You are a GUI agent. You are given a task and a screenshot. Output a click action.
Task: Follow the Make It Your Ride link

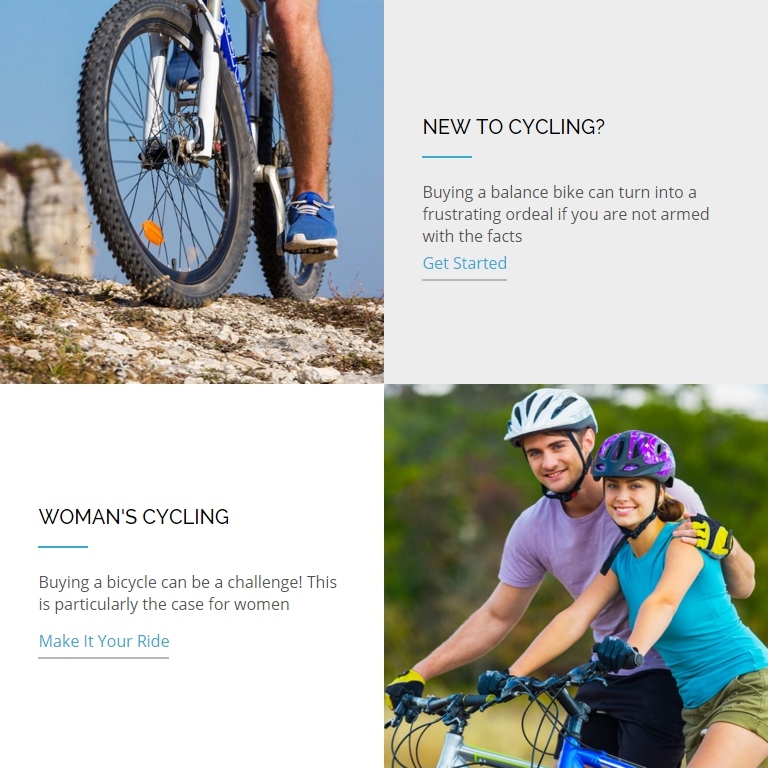(104, 641)
